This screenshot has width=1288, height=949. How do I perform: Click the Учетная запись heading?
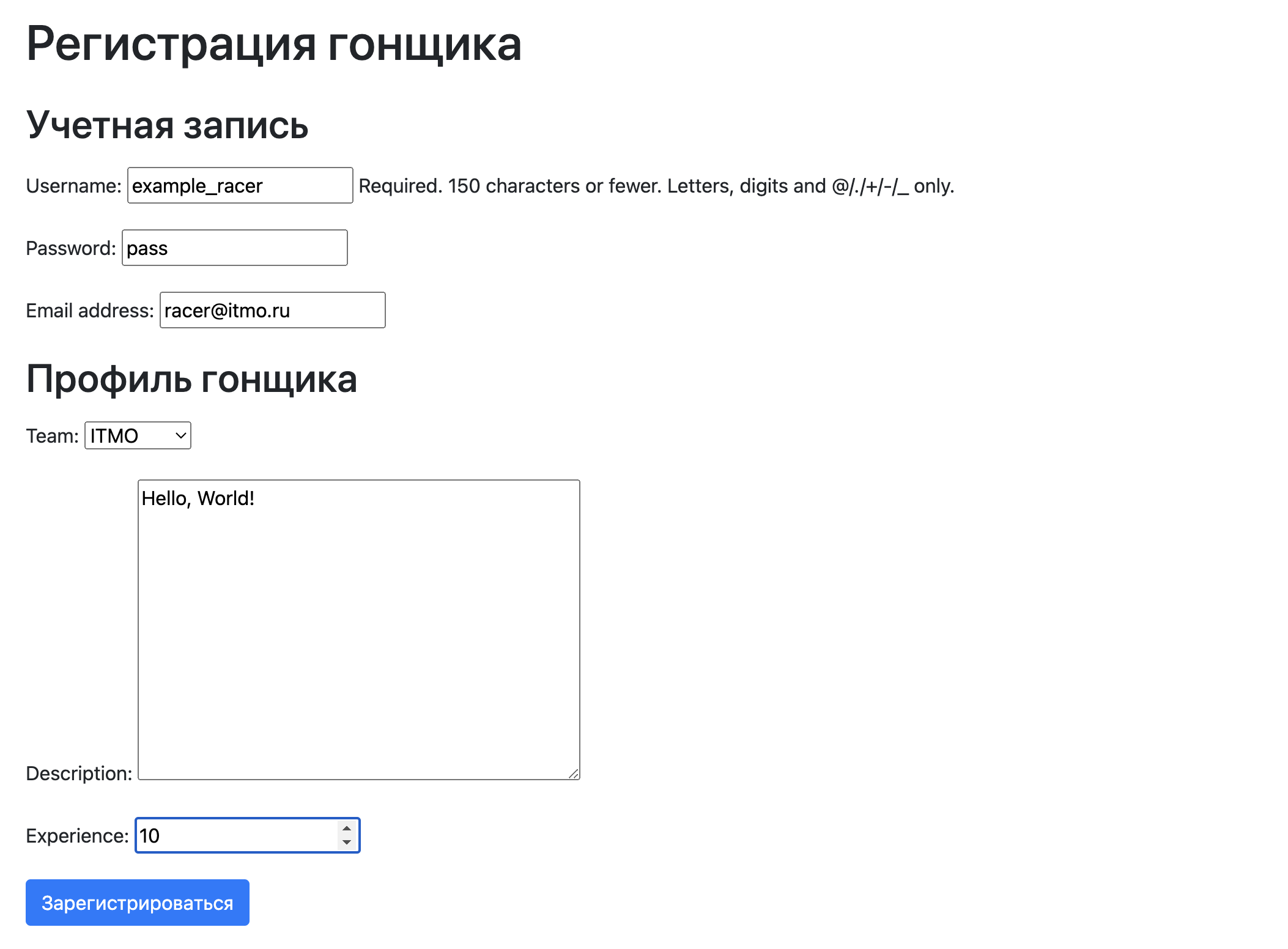tap(167, 125)
